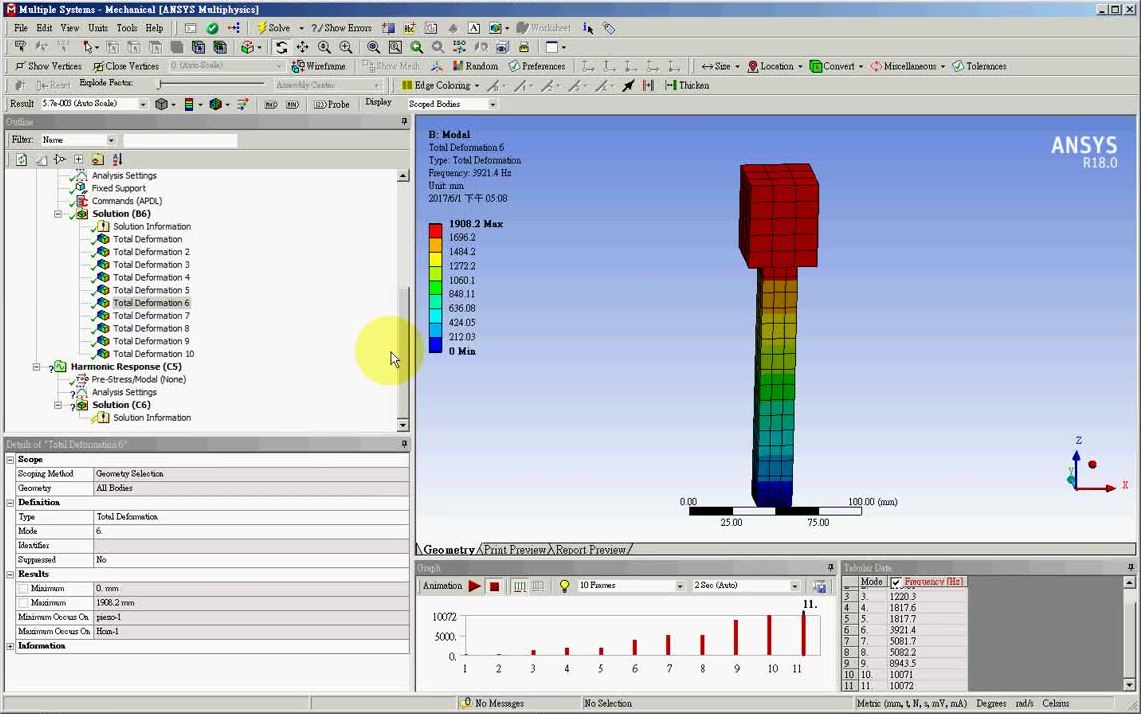Click the filter text input field
The width and height of the screenshot is (1141, 714).
click(x=180, y=140)
